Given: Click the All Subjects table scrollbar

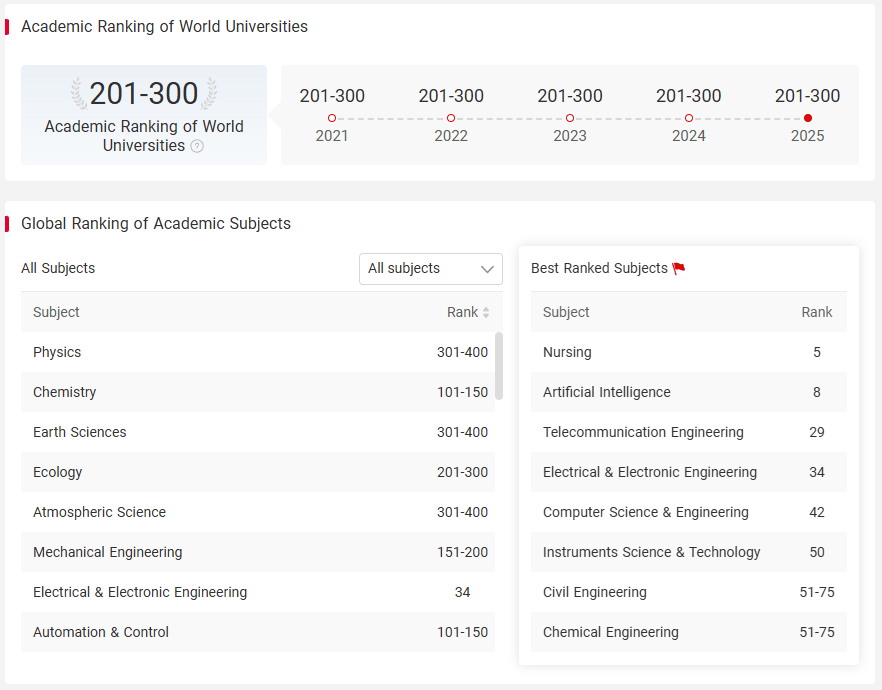Looking at the screenshot, I should coord(499,366).
